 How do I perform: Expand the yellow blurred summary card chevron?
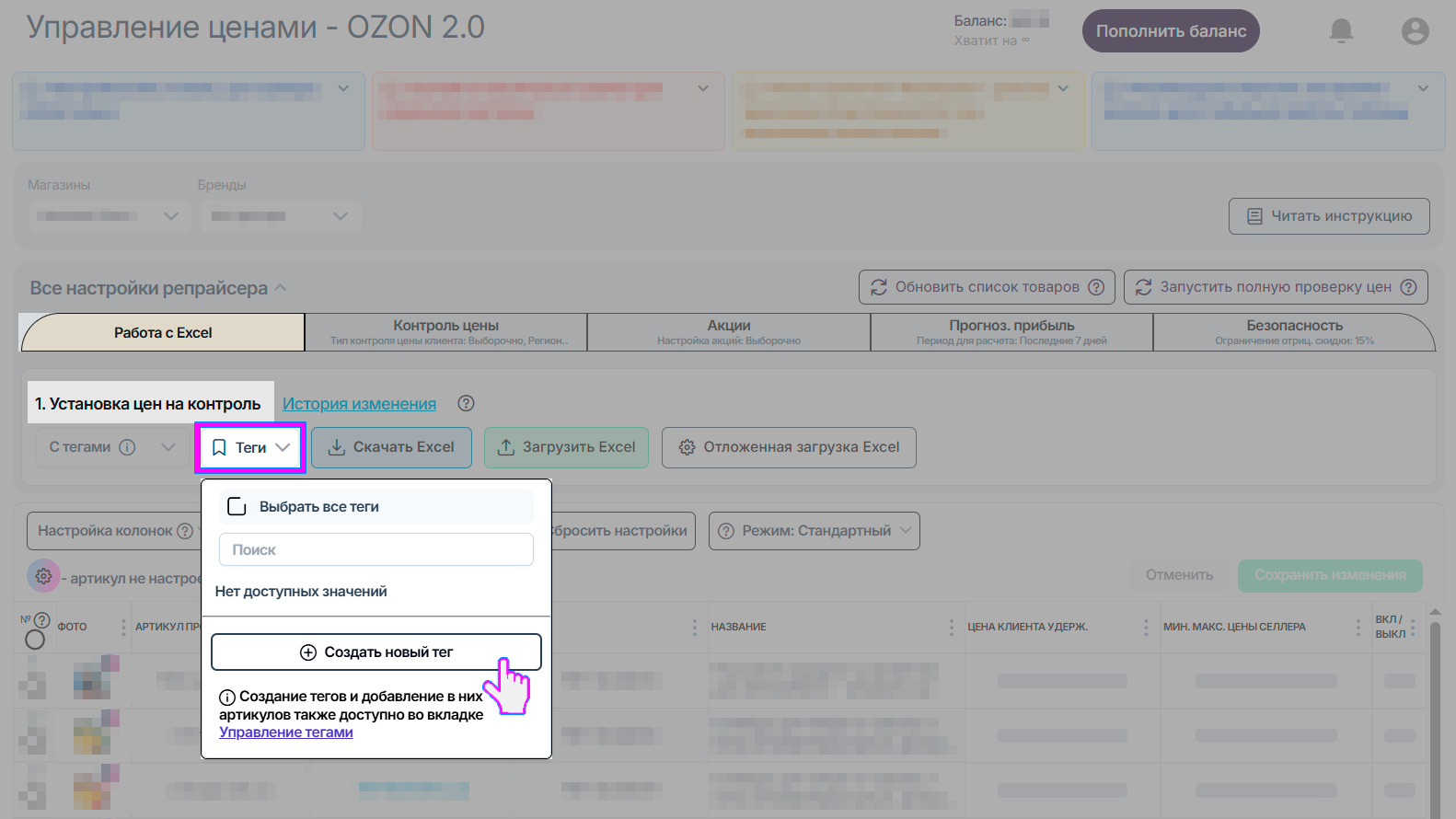(1063, 88)
